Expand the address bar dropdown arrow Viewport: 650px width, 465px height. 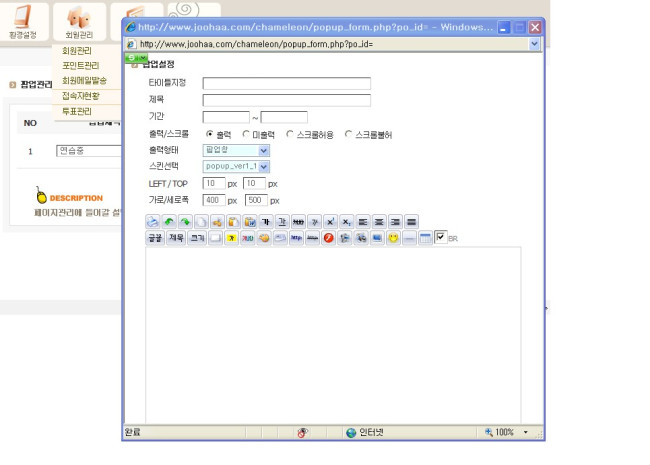tap(534, 44)
